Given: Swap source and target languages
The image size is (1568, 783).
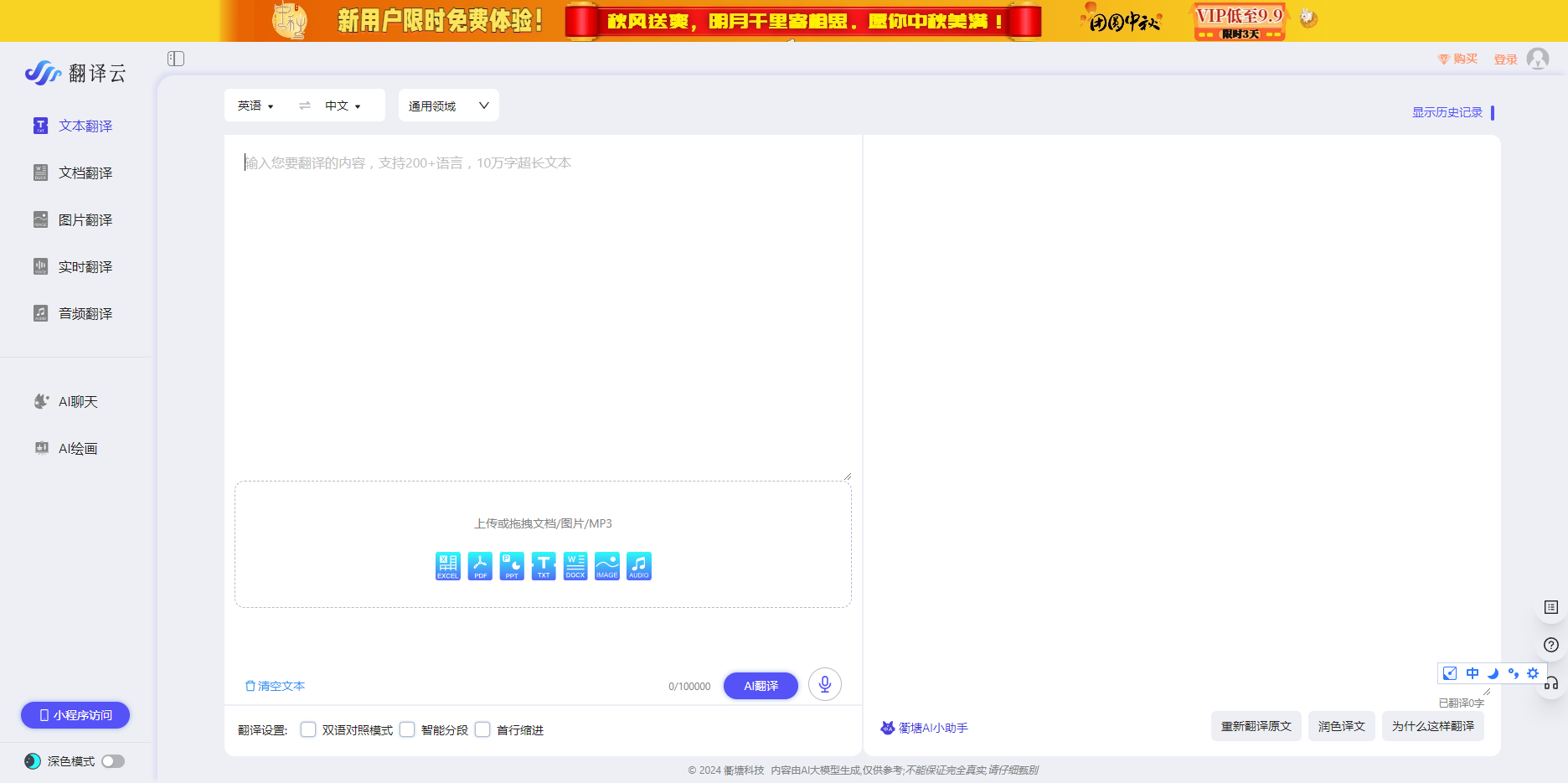Looking at the screenshot, I should (x=305, y=106).
